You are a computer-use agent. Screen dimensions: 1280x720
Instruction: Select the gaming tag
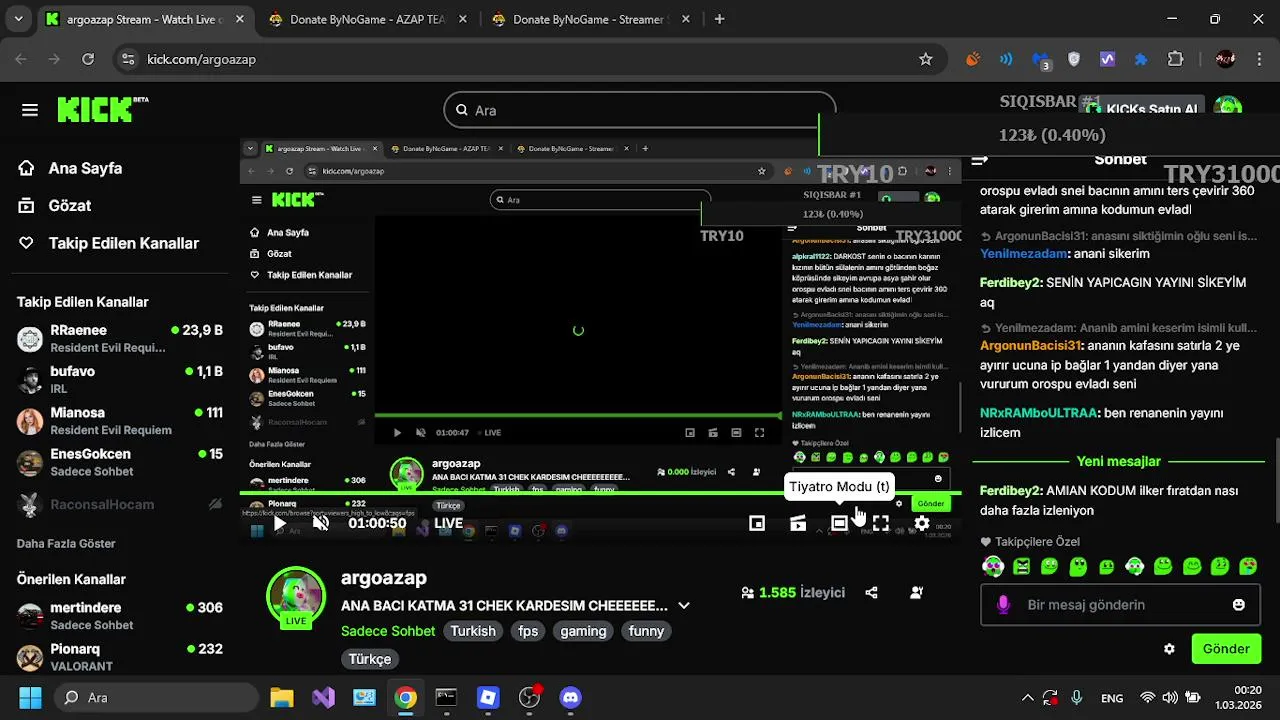[583, 631]
